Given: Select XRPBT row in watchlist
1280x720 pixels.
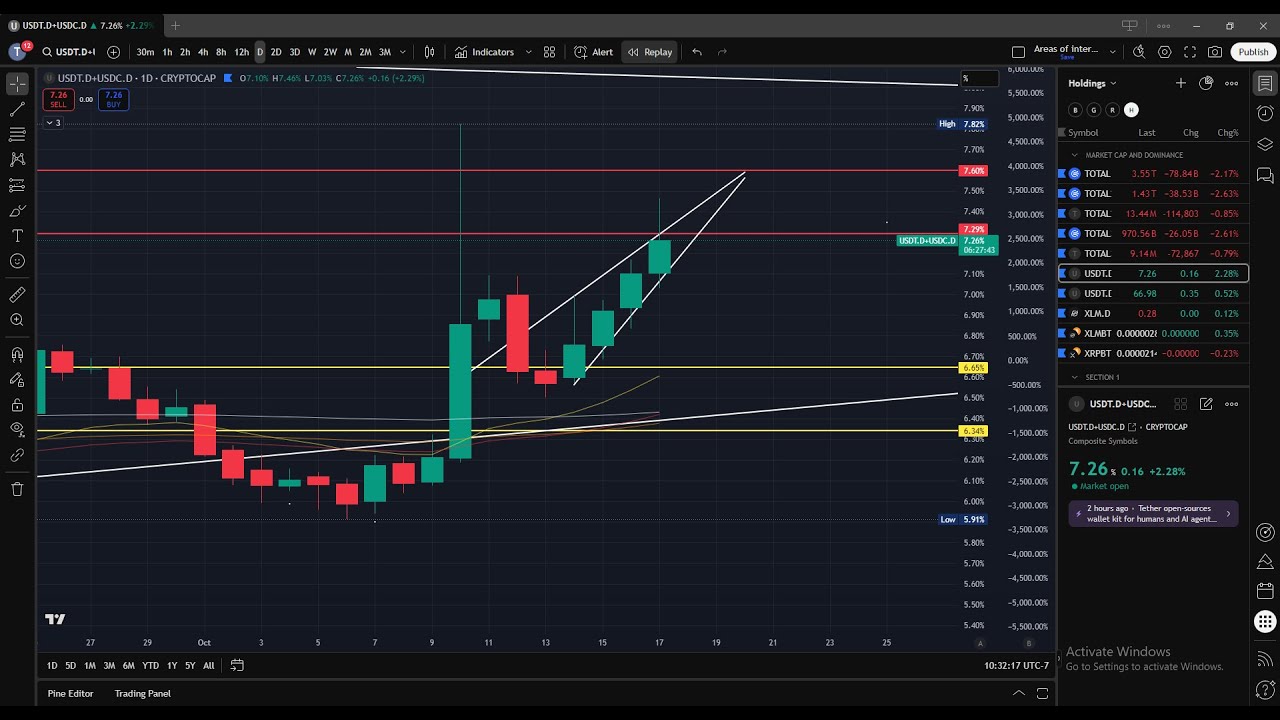Looking at the screenshot, I should [x=1153, y=353].
